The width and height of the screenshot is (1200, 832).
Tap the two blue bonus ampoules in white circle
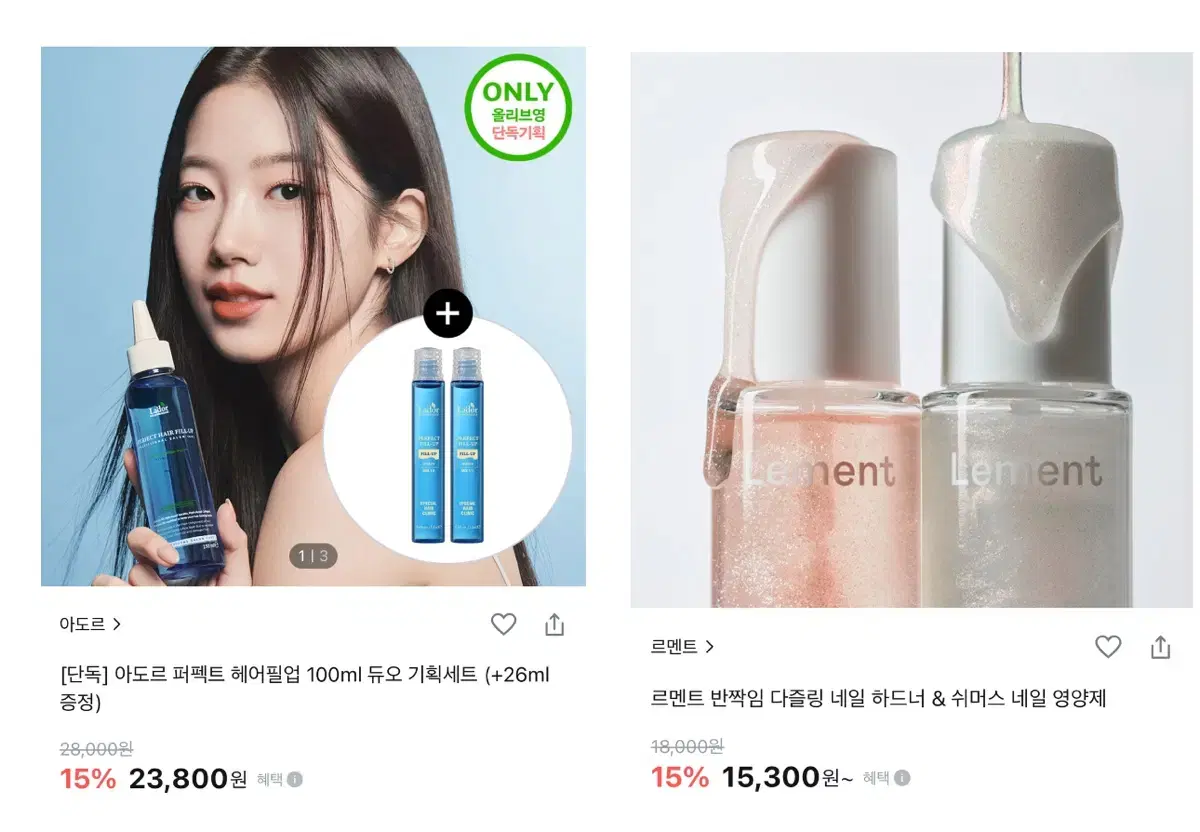(x=448, y=445)
